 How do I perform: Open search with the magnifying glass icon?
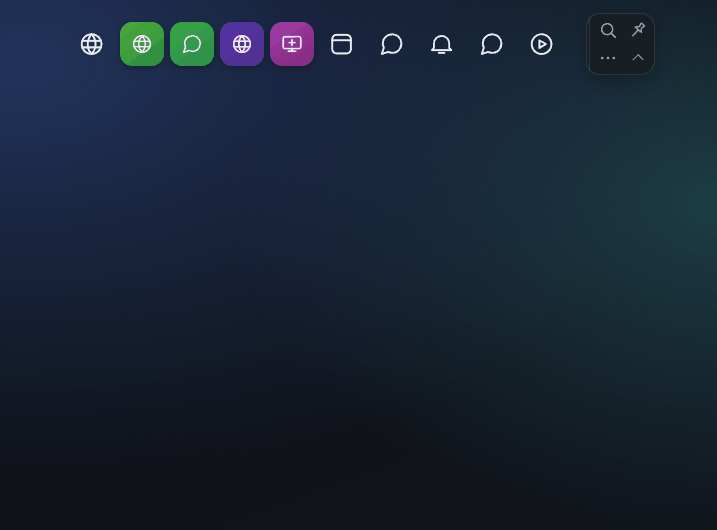click(608, 30)
